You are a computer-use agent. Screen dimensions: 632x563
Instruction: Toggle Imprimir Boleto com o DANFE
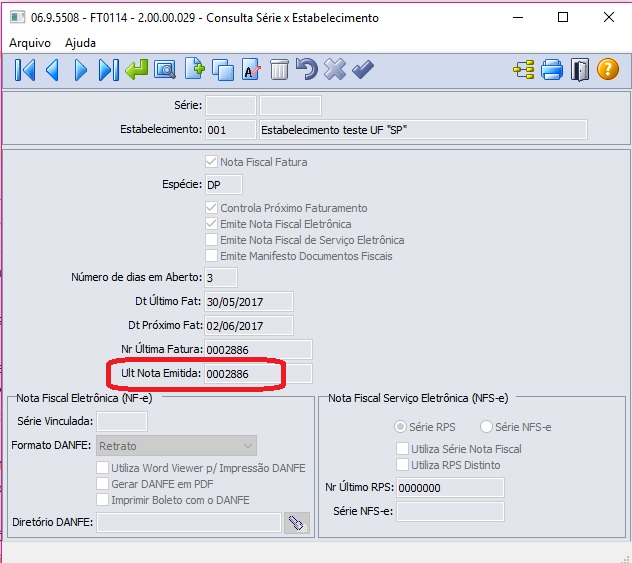pos(102,500)
